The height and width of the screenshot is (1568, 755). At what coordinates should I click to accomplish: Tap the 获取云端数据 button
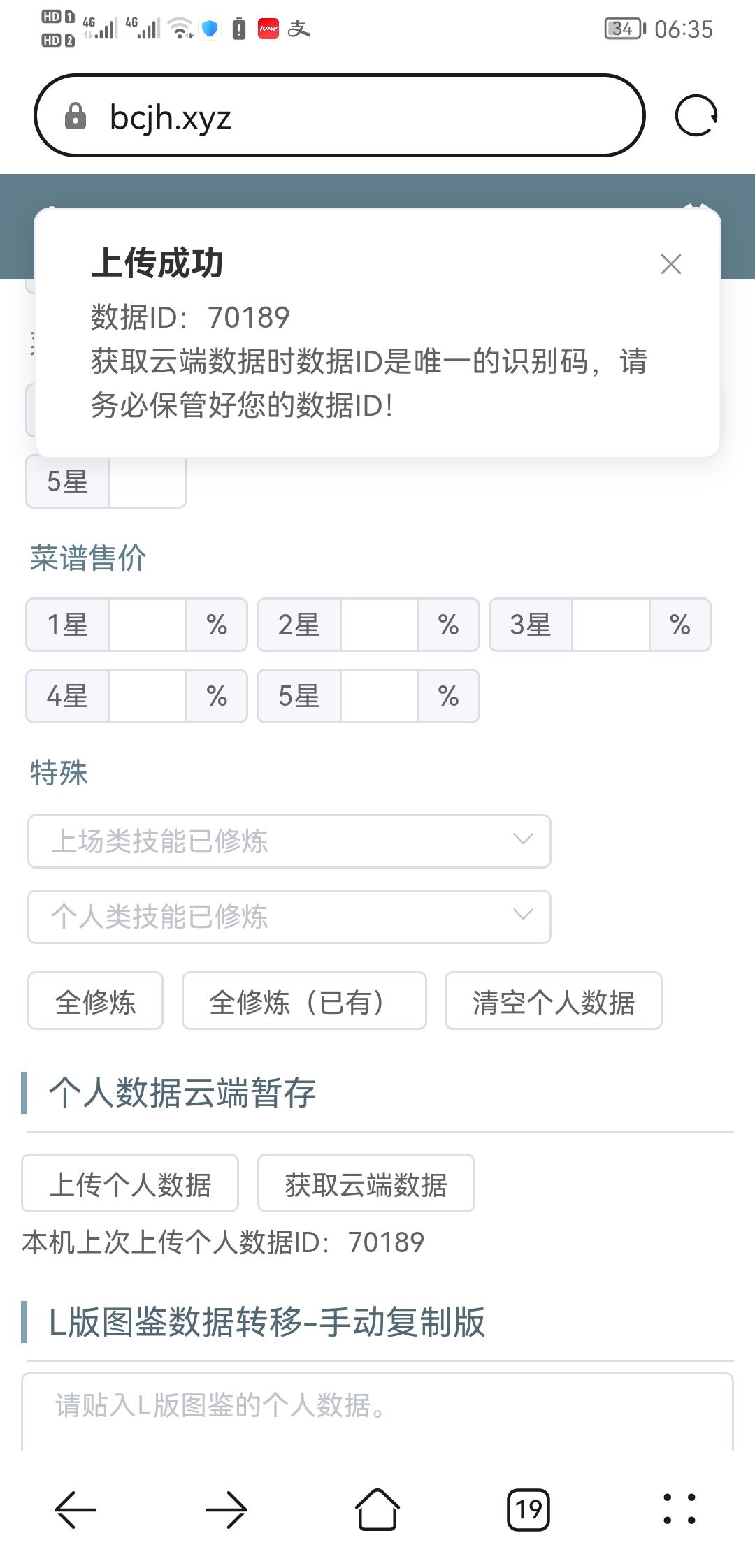click(366, 1184)
